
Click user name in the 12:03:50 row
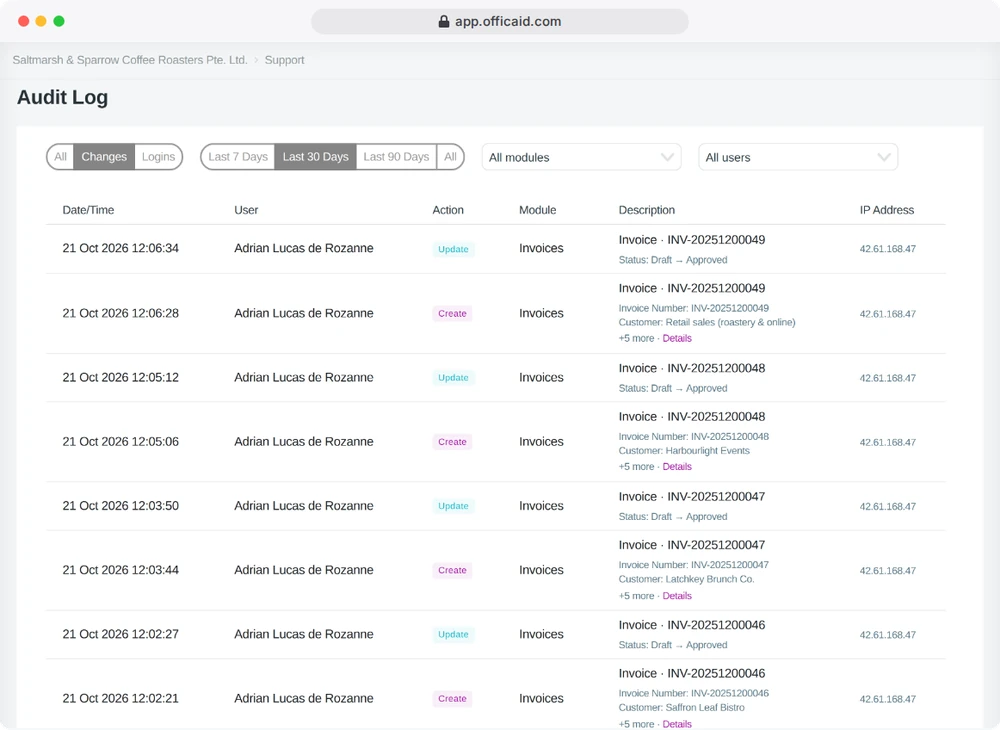pos(304,506)
